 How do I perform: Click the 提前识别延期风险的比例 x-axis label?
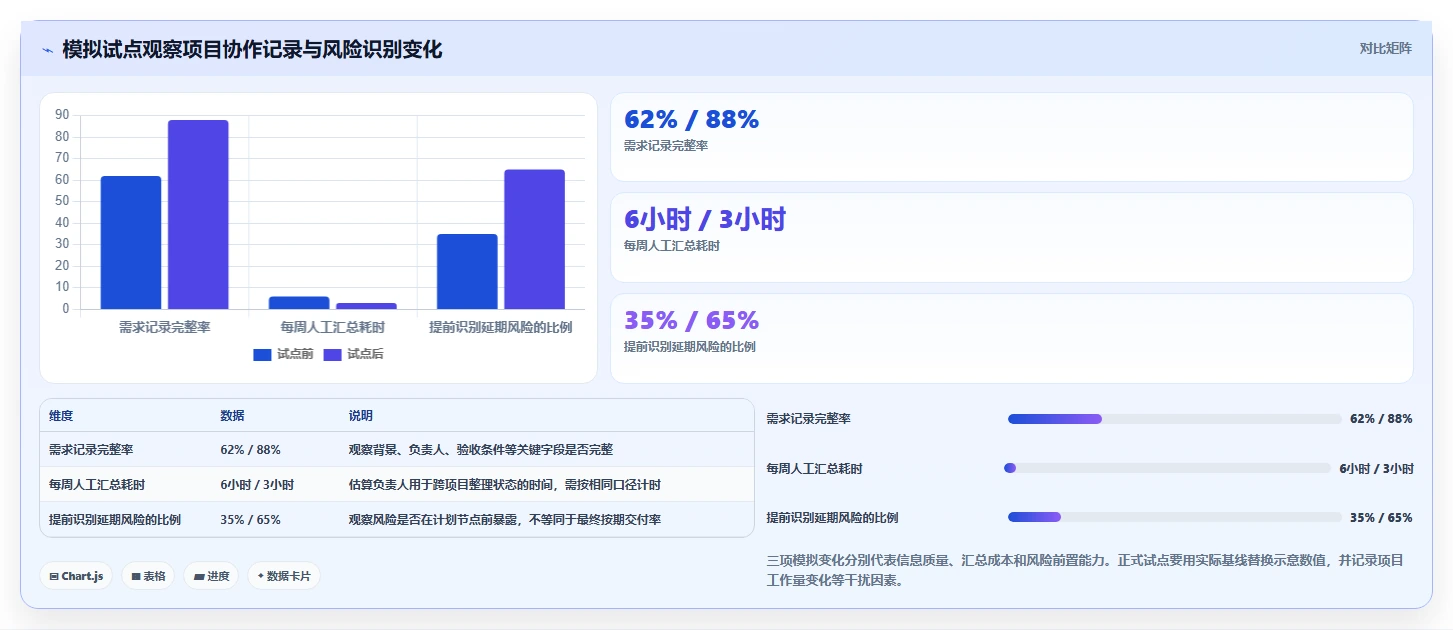pos(501,327)
